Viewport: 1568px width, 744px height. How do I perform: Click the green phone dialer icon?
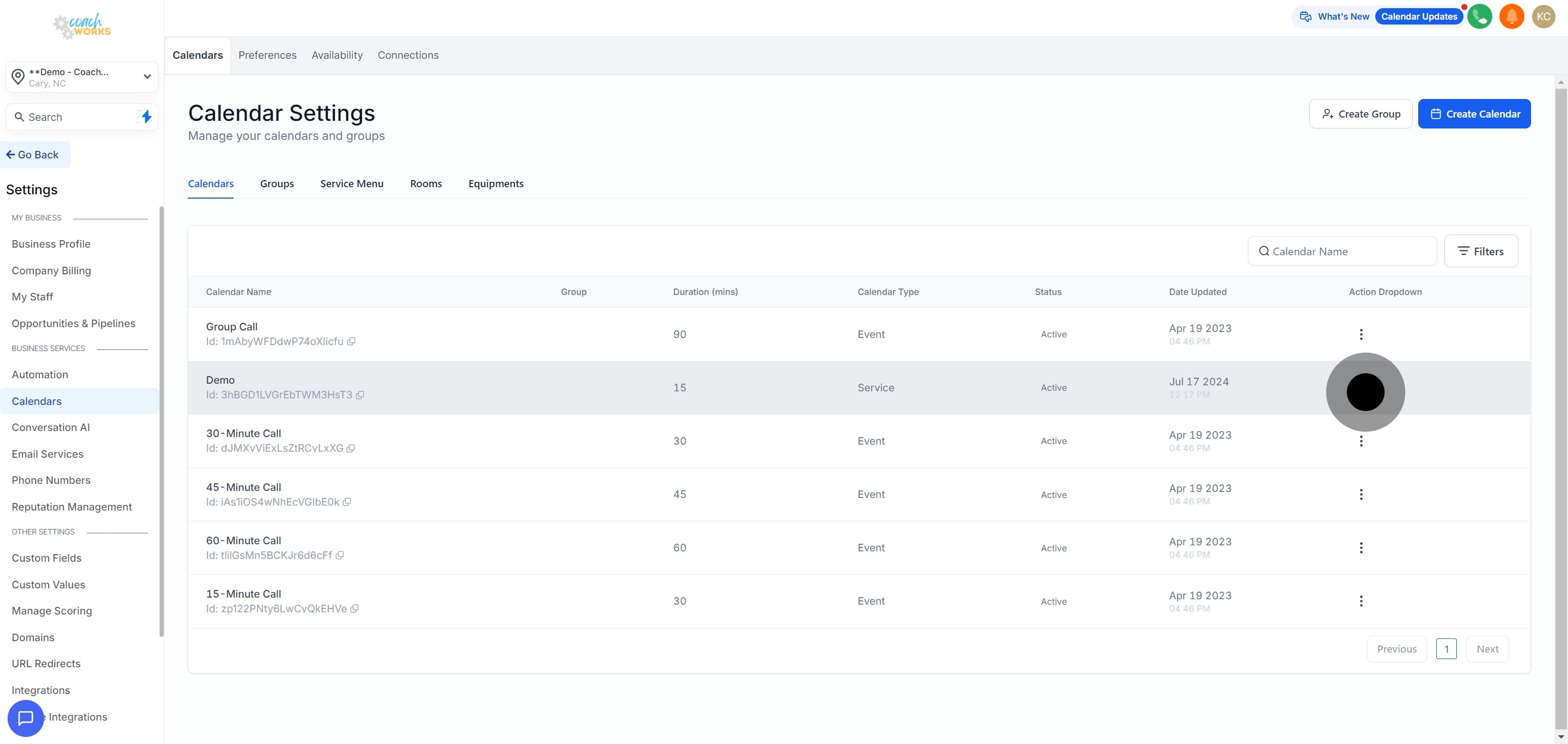(1479, 16)
